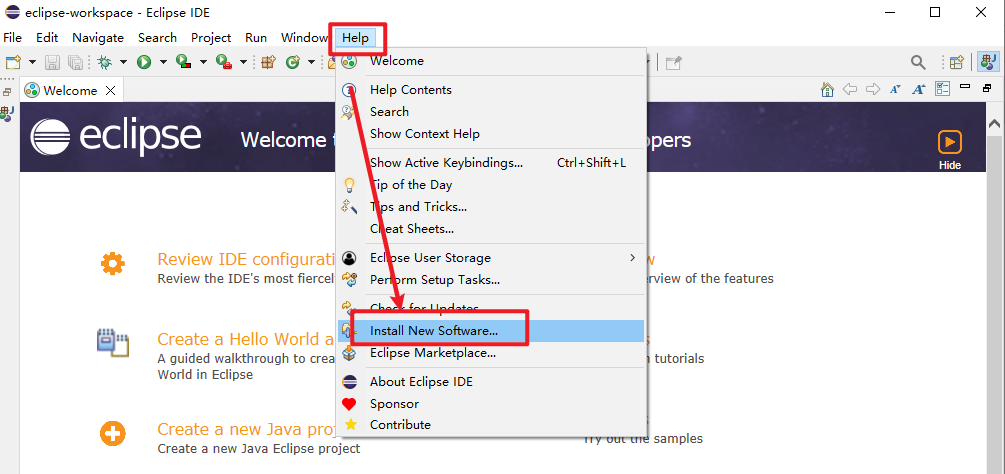Viewport: 1005px width, 474px height.
Task: Click the Search magnifier icon in toolbar
Action: [917, 62]
